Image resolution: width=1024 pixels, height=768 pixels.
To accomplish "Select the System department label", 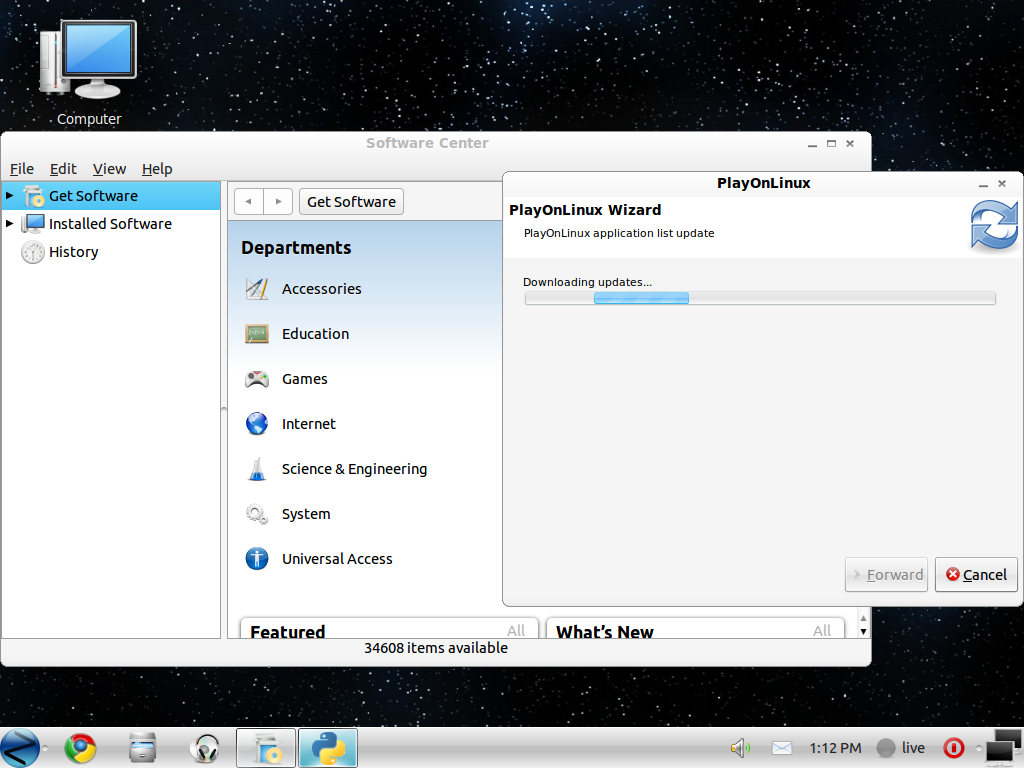I will [306, 514].
